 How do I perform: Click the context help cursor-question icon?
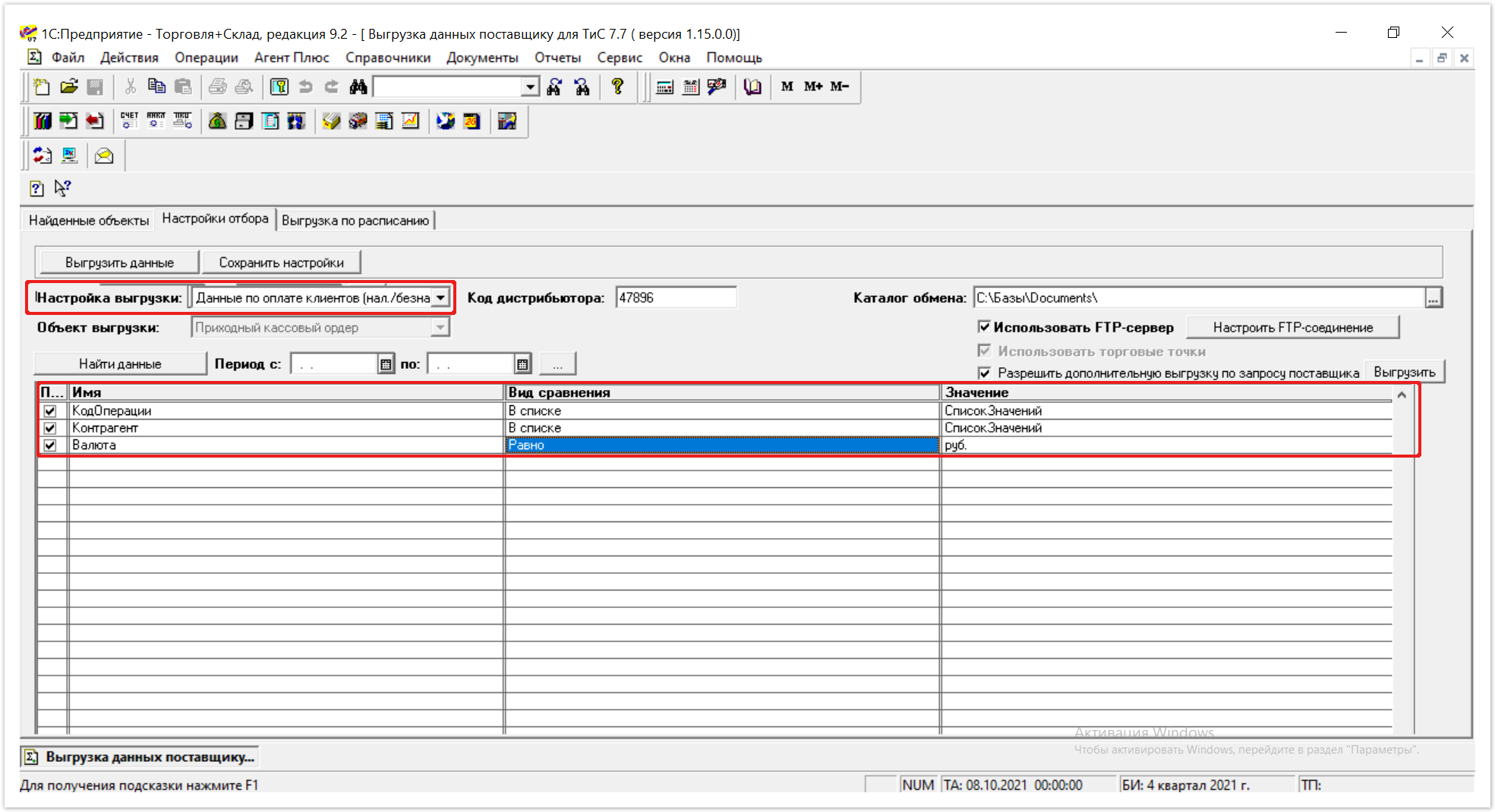click(x=62, y=188)
